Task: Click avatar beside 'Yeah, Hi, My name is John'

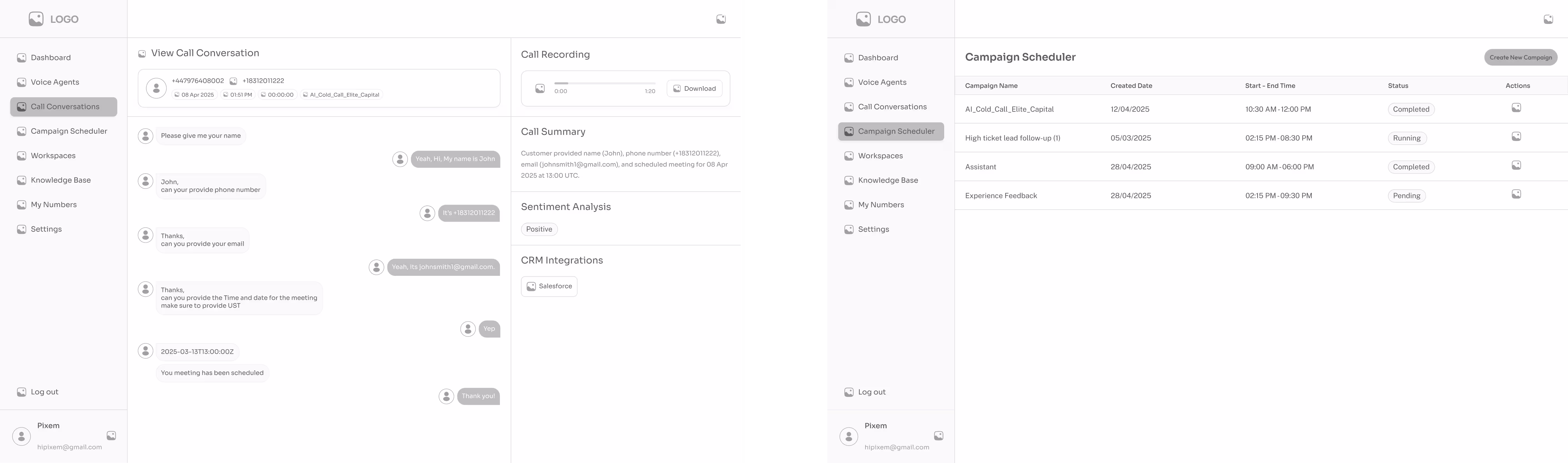Action: [400, 159]
